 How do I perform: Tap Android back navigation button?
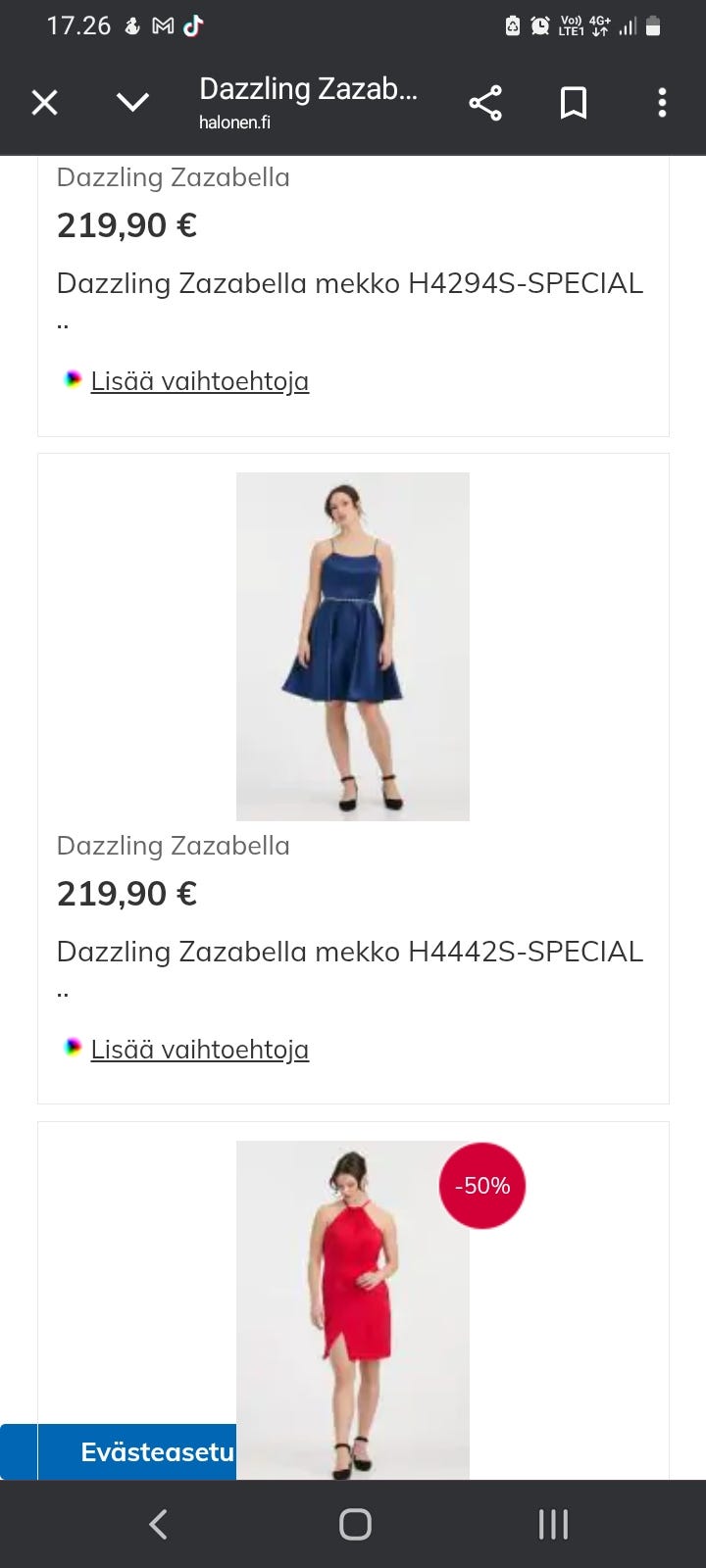(x=158, y=1524)
